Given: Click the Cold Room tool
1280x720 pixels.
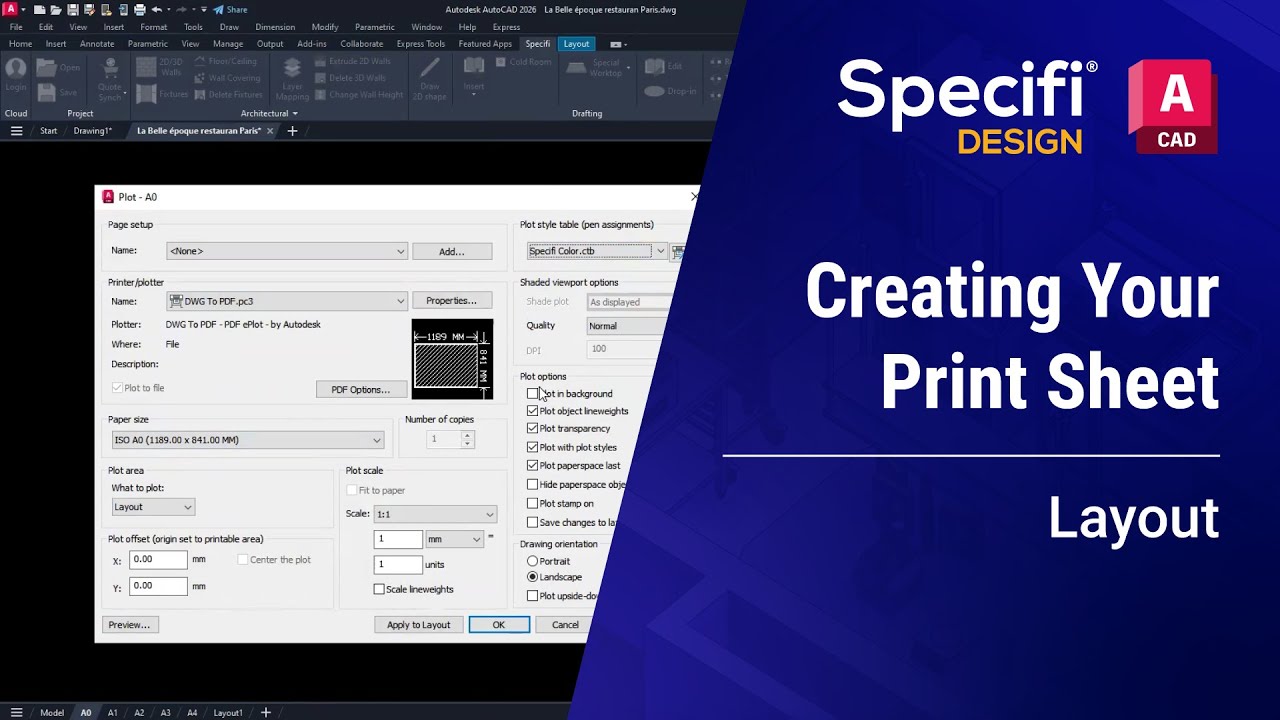Looking at the screenshot, I should click(522, 62).
